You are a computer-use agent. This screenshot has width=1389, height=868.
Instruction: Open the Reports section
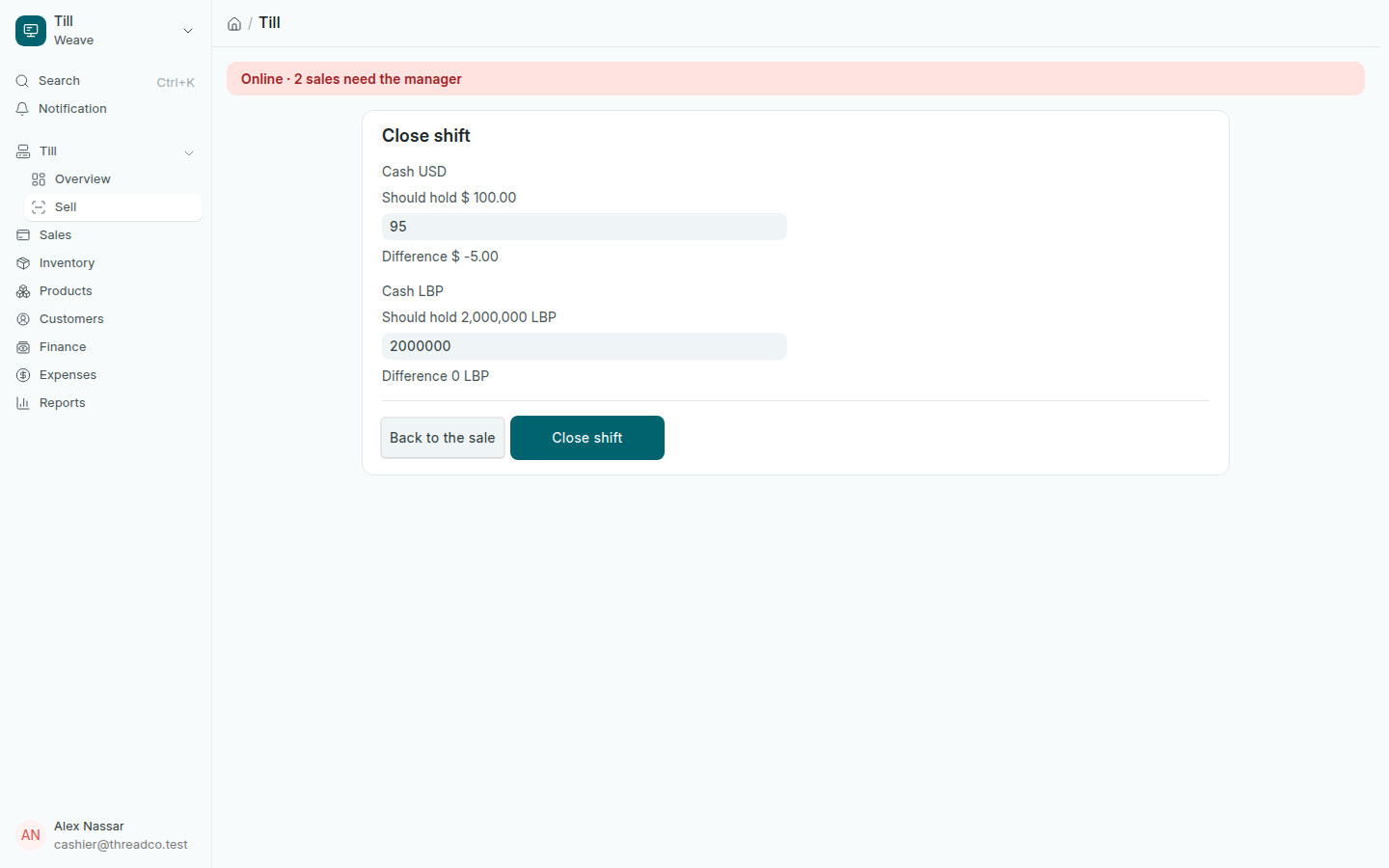click(x=105, y=403)
